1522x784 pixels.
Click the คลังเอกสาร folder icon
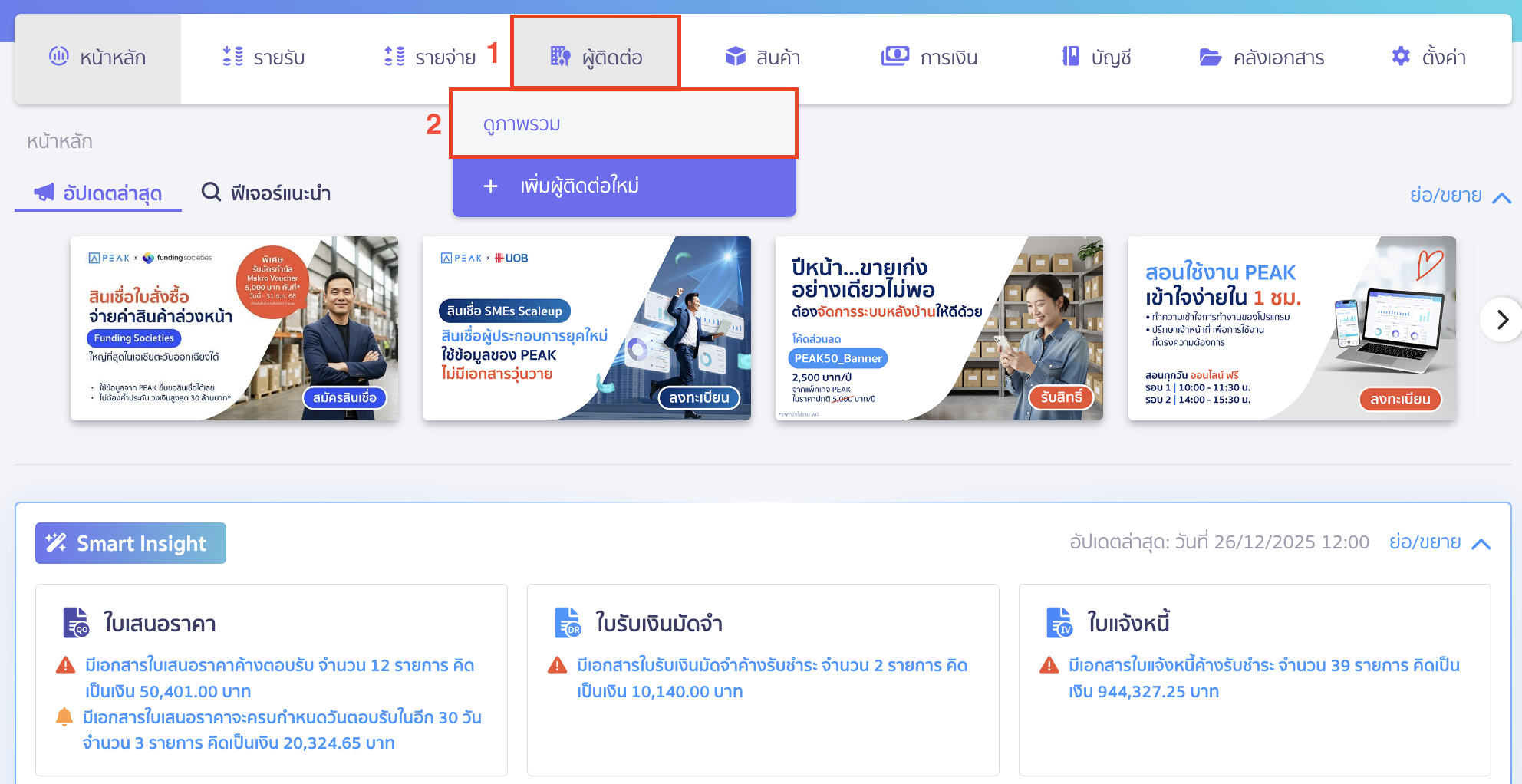pos(1210,57)
